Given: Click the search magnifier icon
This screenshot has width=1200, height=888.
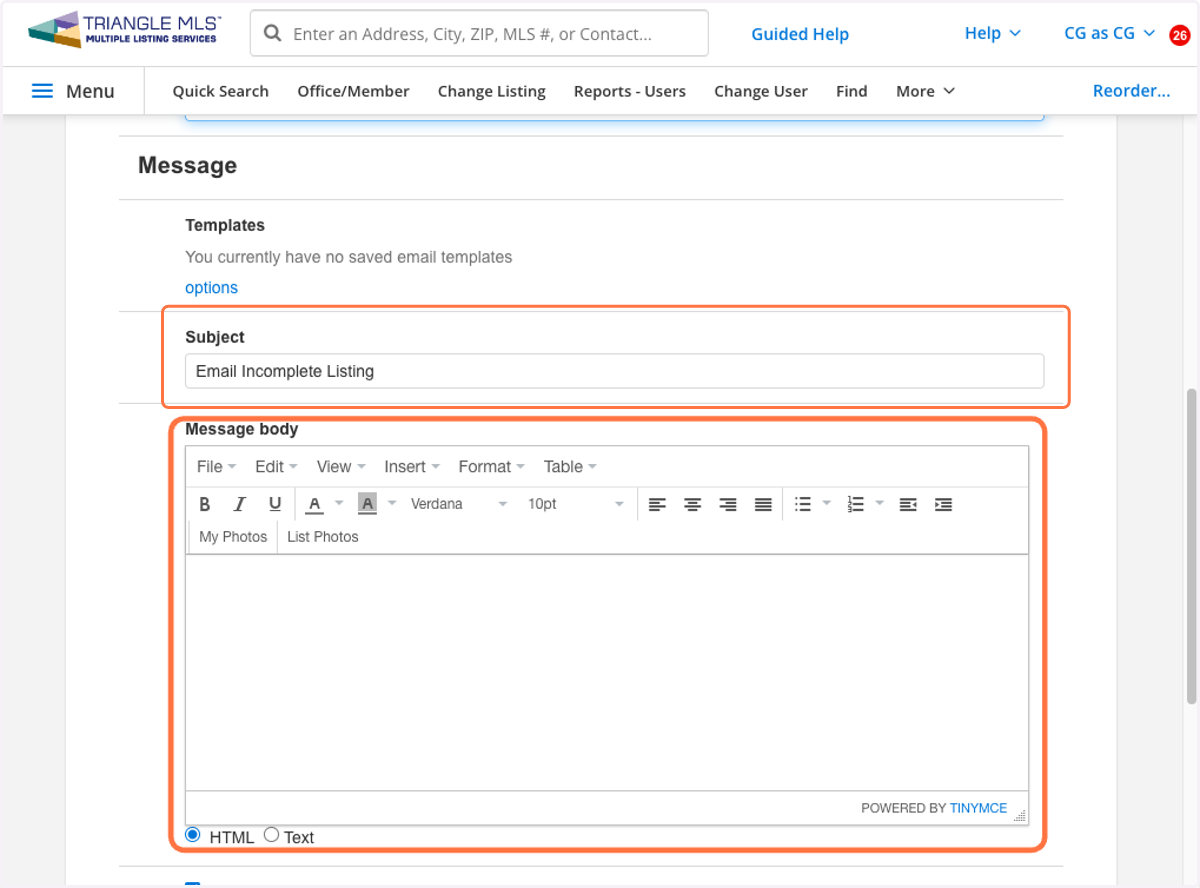Looking at the screenshot, I should click(272, 34).
